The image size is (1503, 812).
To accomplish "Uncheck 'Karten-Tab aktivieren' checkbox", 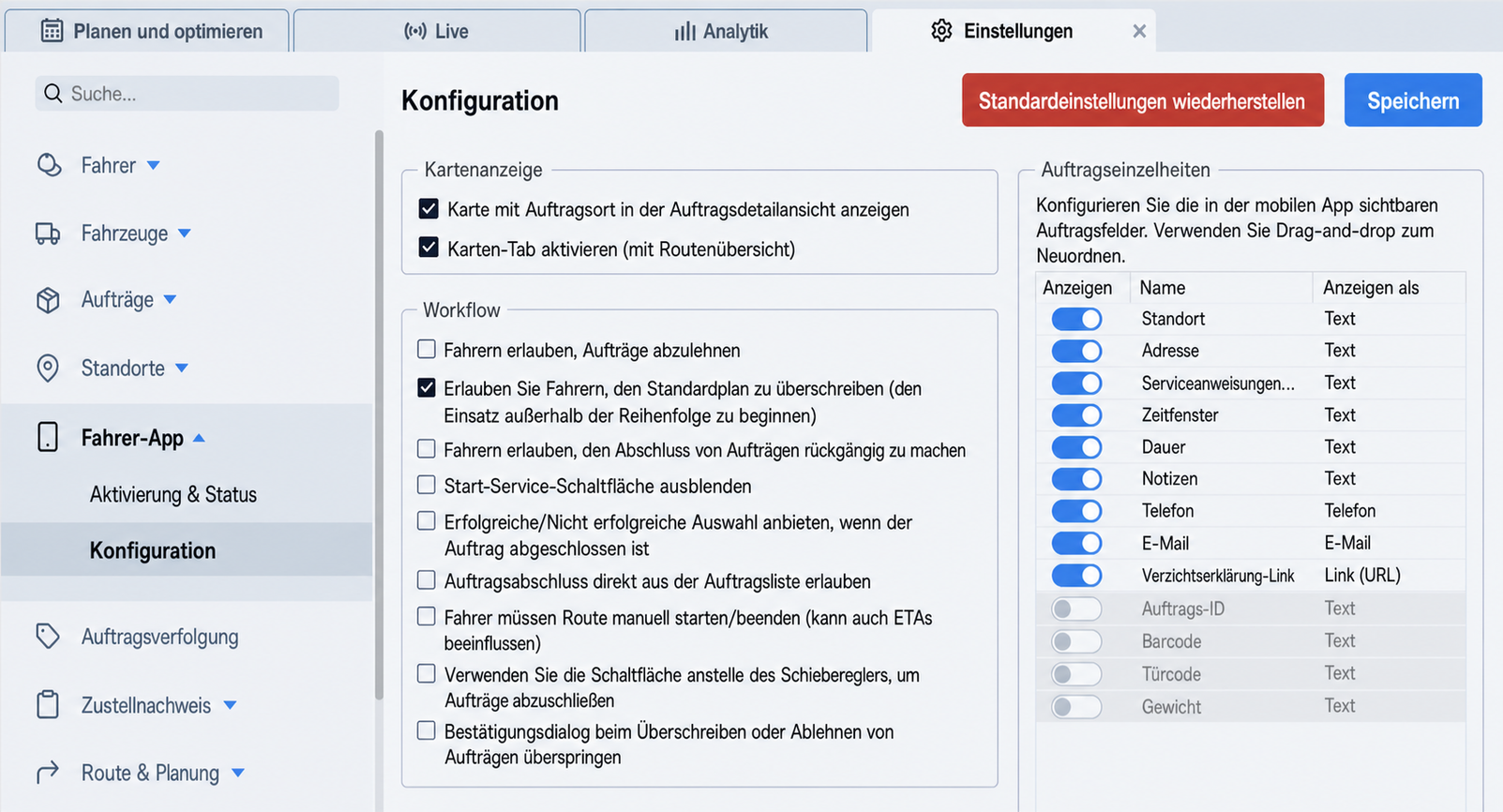I will pyautogui.click(x=428, y=248).
